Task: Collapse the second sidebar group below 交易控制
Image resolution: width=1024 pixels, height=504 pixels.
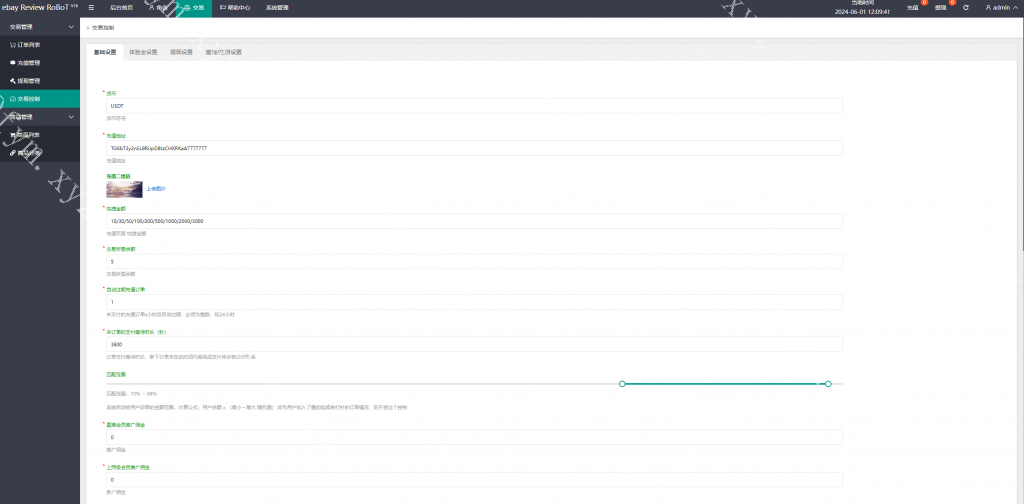Action: tap(40, 117)
